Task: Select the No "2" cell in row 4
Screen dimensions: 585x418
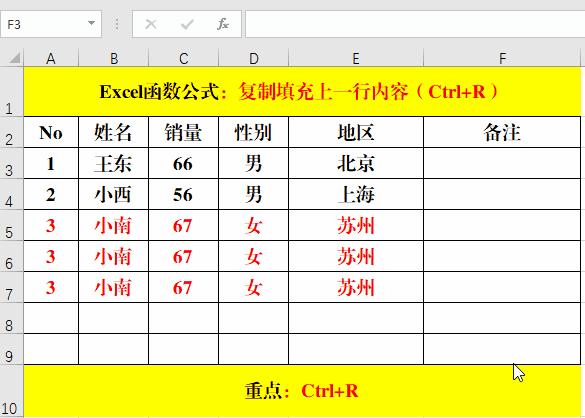Action: tap(51, 194)
